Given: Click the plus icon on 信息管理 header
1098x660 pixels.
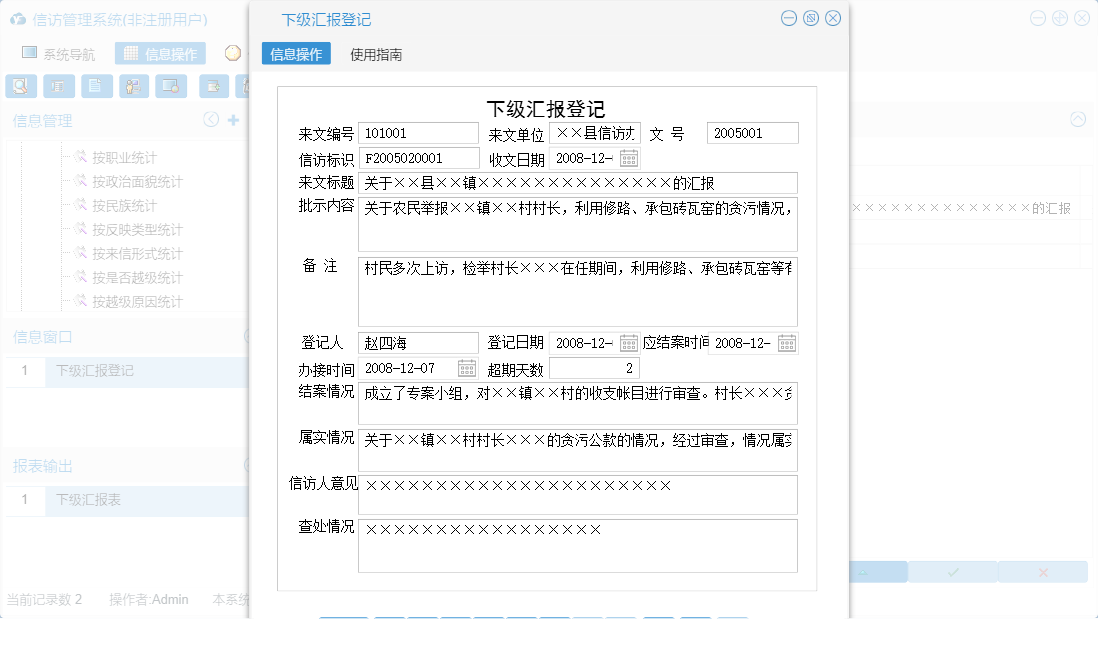Looking at the screenshot, I should pos(233,120).
